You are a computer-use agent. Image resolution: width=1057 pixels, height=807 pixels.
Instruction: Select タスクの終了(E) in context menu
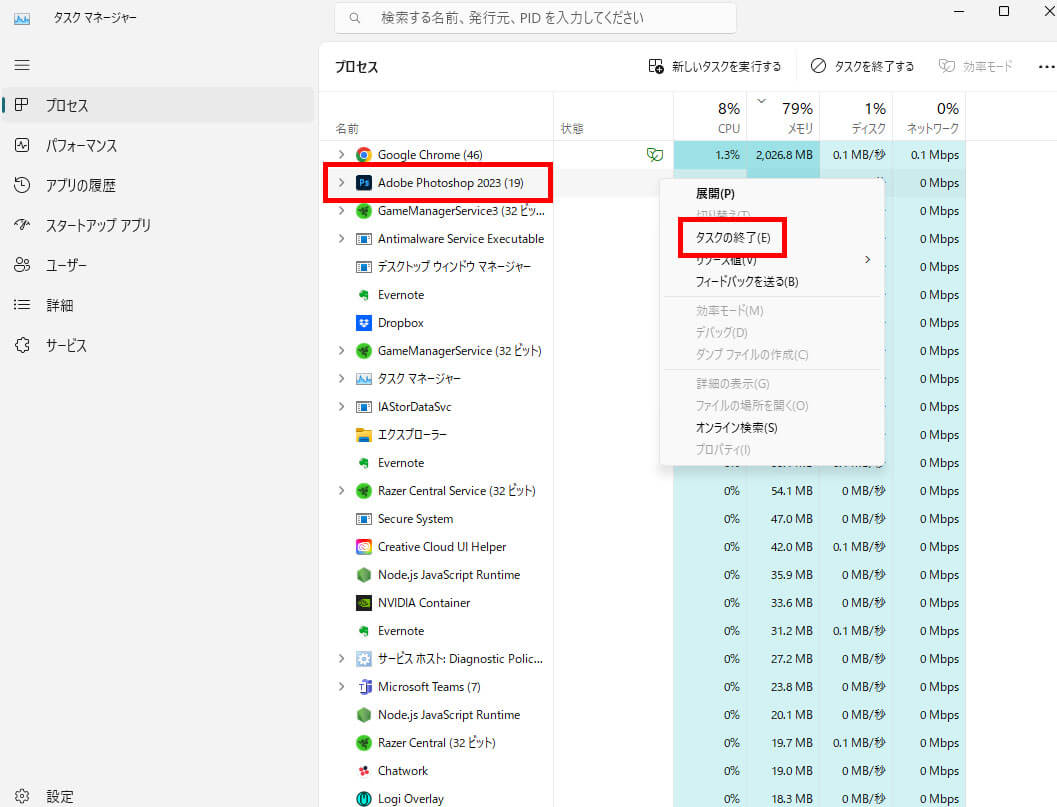coord(733,238)
